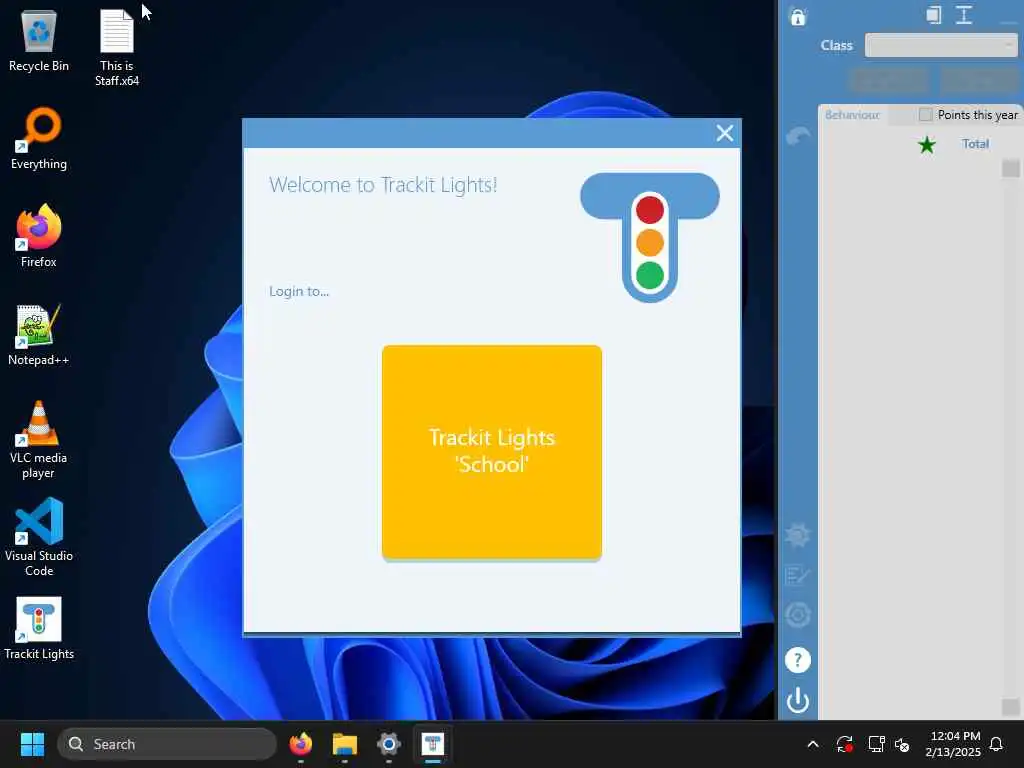This screenshot has height=768, width=1024.
Task: Click the scrollbar down button in panel
Action: pyautogui.click(x=1010, y=707)
